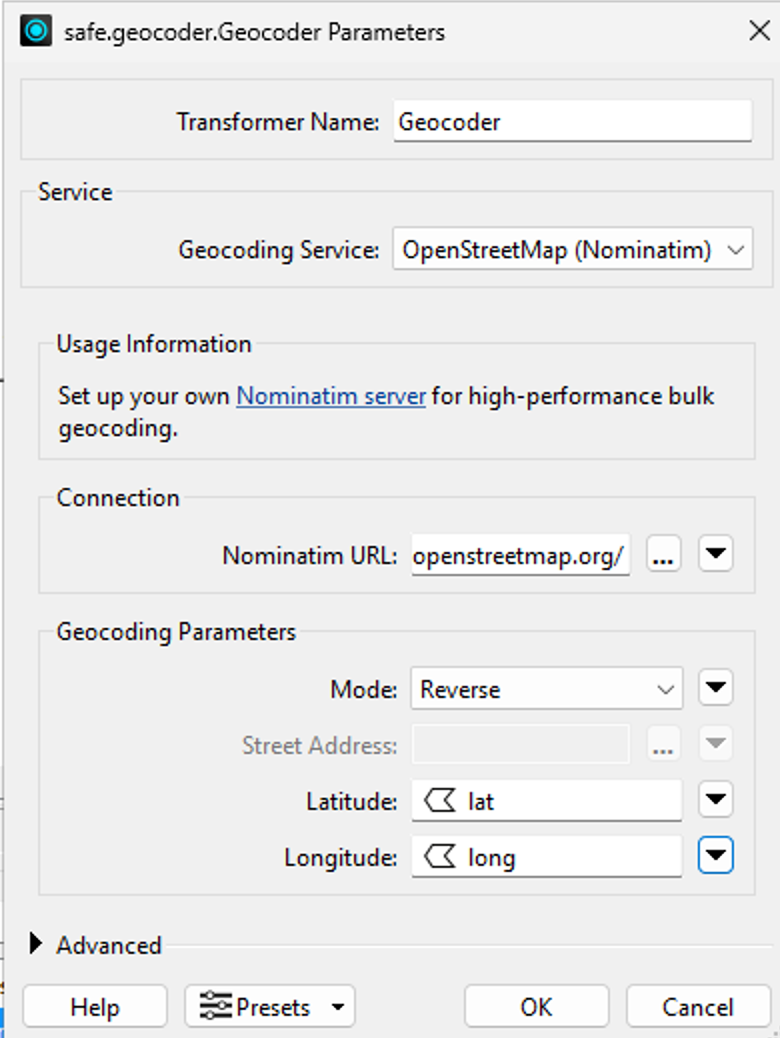The image size is (780, 1038).
Task: Open the Nominatim URL arrow menu
Action: pyautogui.click(x=715, y=553)
